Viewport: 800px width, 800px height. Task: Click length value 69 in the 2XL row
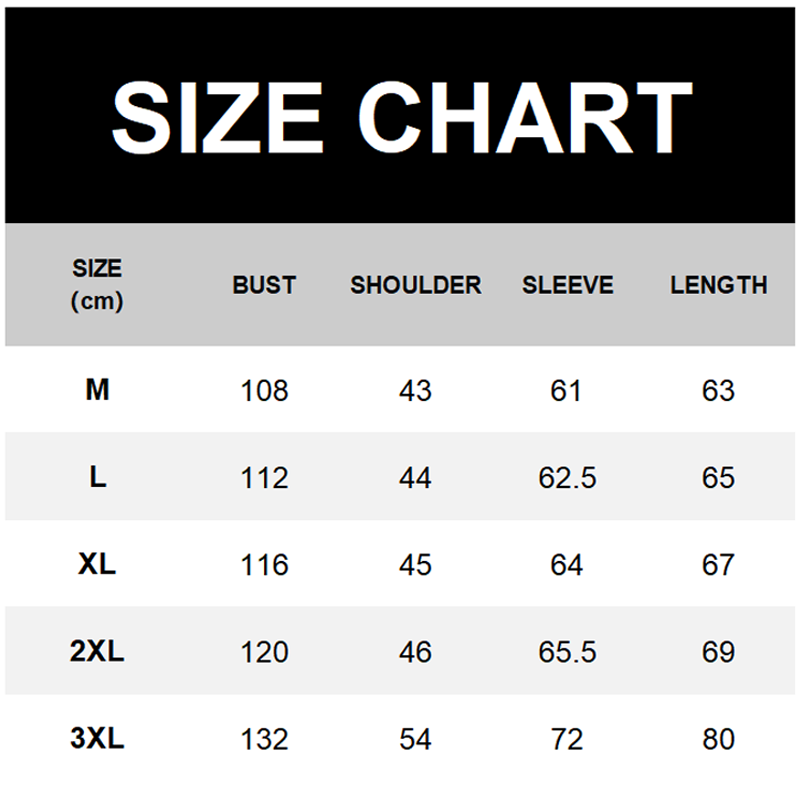718,652
